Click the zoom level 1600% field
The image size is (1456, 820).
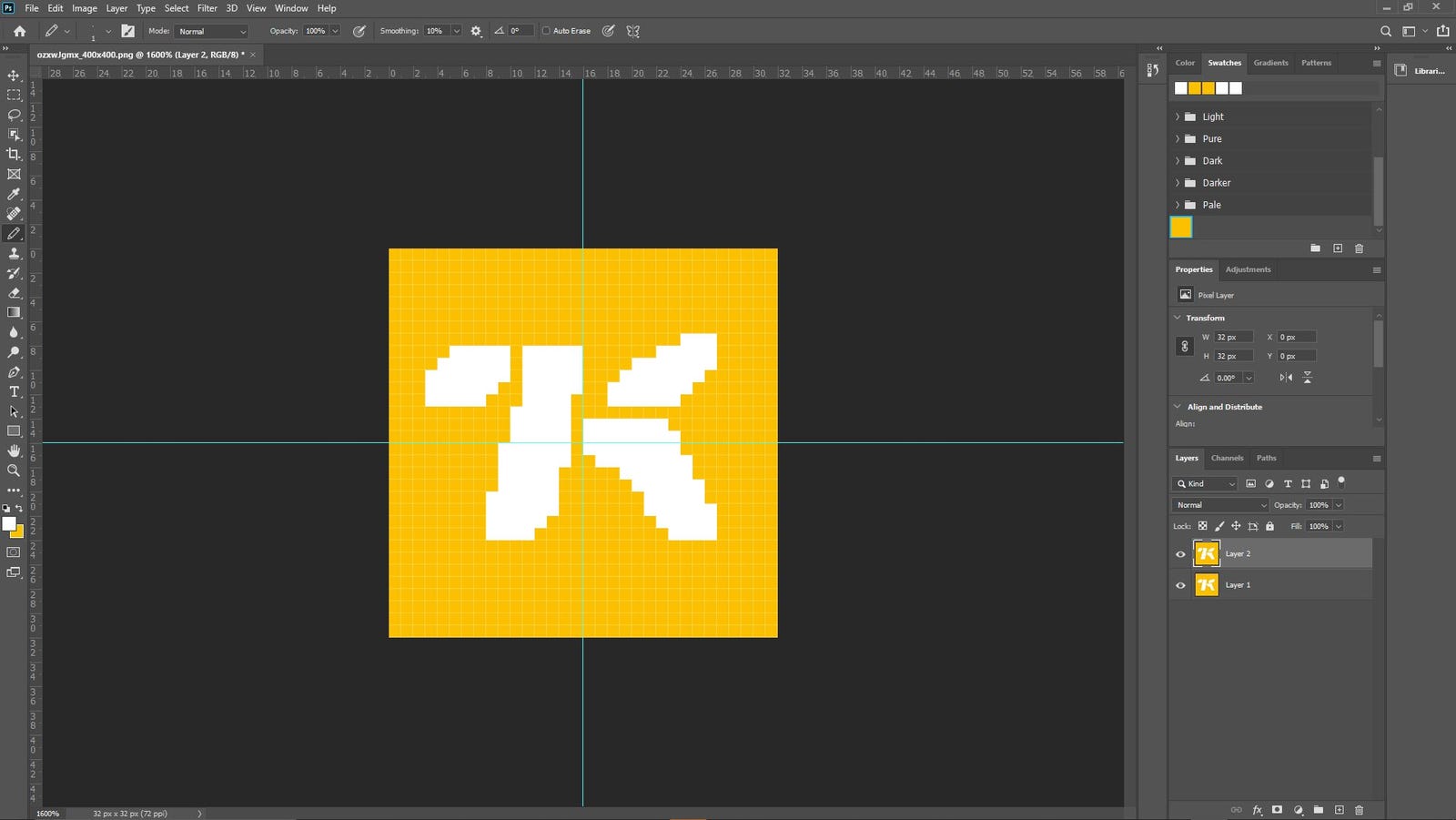coord(47,814)
